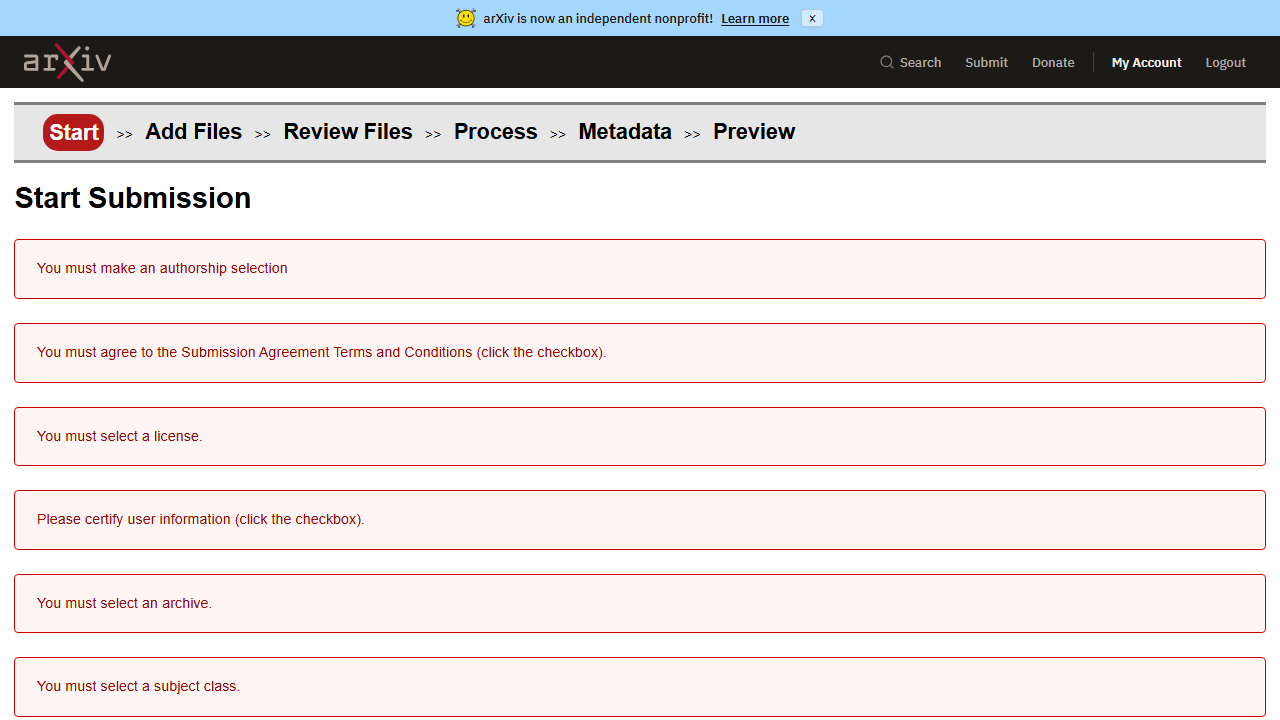1280x720 pixels.
Task: Open the Submit page from the header
Action: [x=986, y=62]
